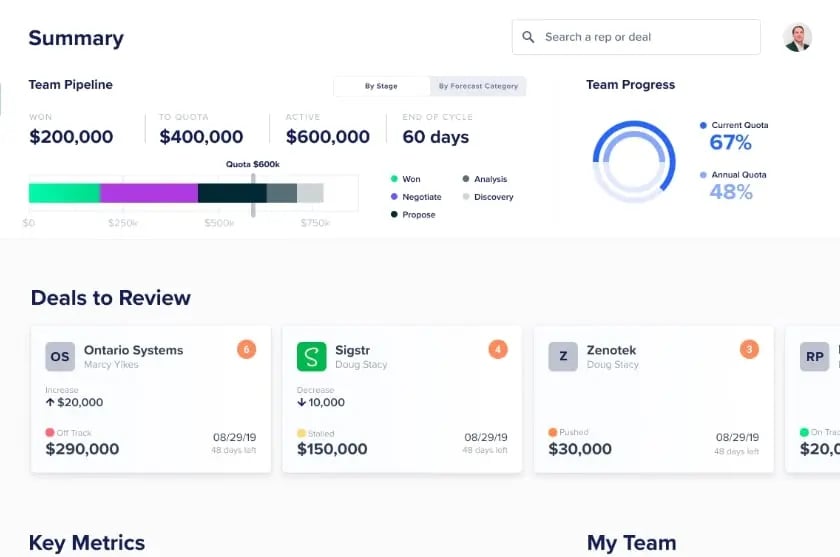Click the My Team heading

632,543
